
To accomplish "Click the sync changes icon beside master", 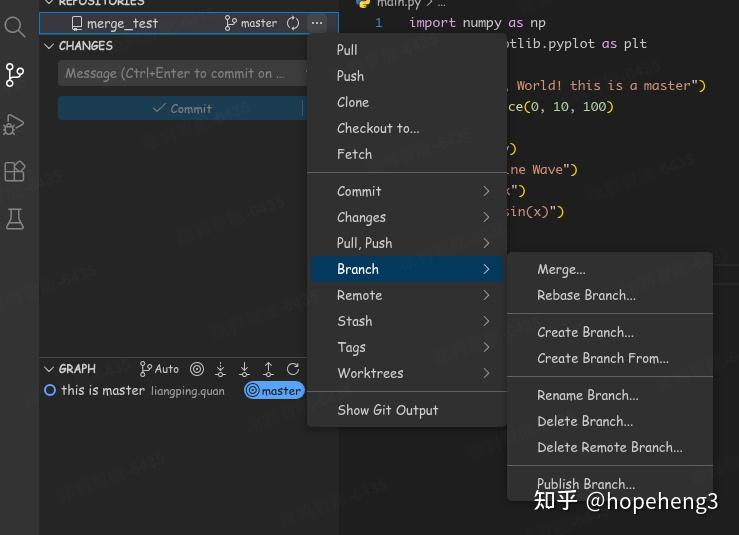I will (293, 23).
